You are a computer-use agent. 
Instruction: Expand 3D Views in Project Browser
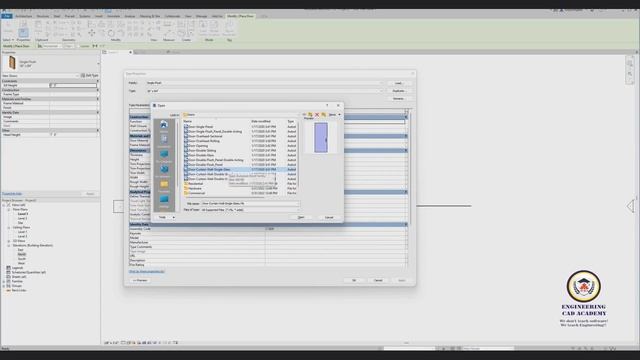9,241
